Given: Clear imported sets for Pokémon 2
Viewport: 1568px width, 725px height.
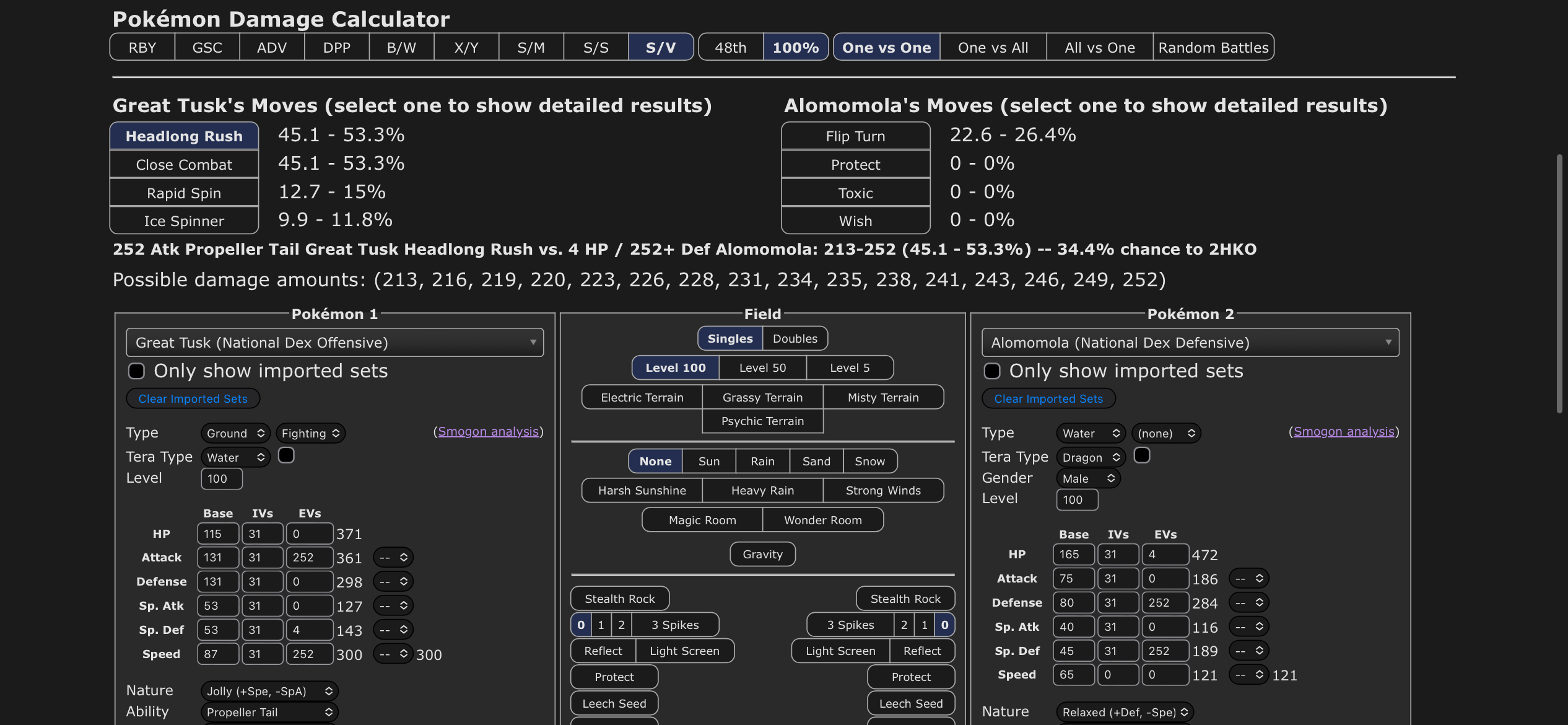Looking at the screenshot, I should click(x=1048, y=398).
